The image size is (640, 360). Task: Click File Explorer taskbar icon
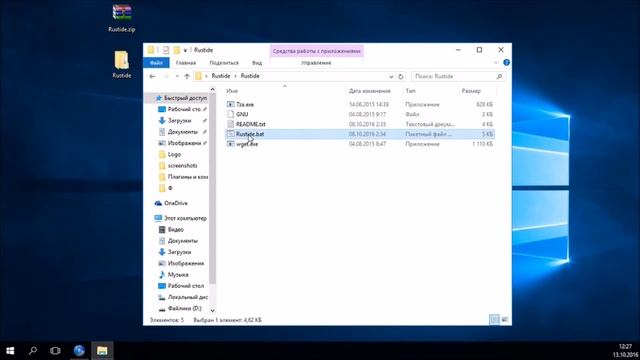[102, 351]
